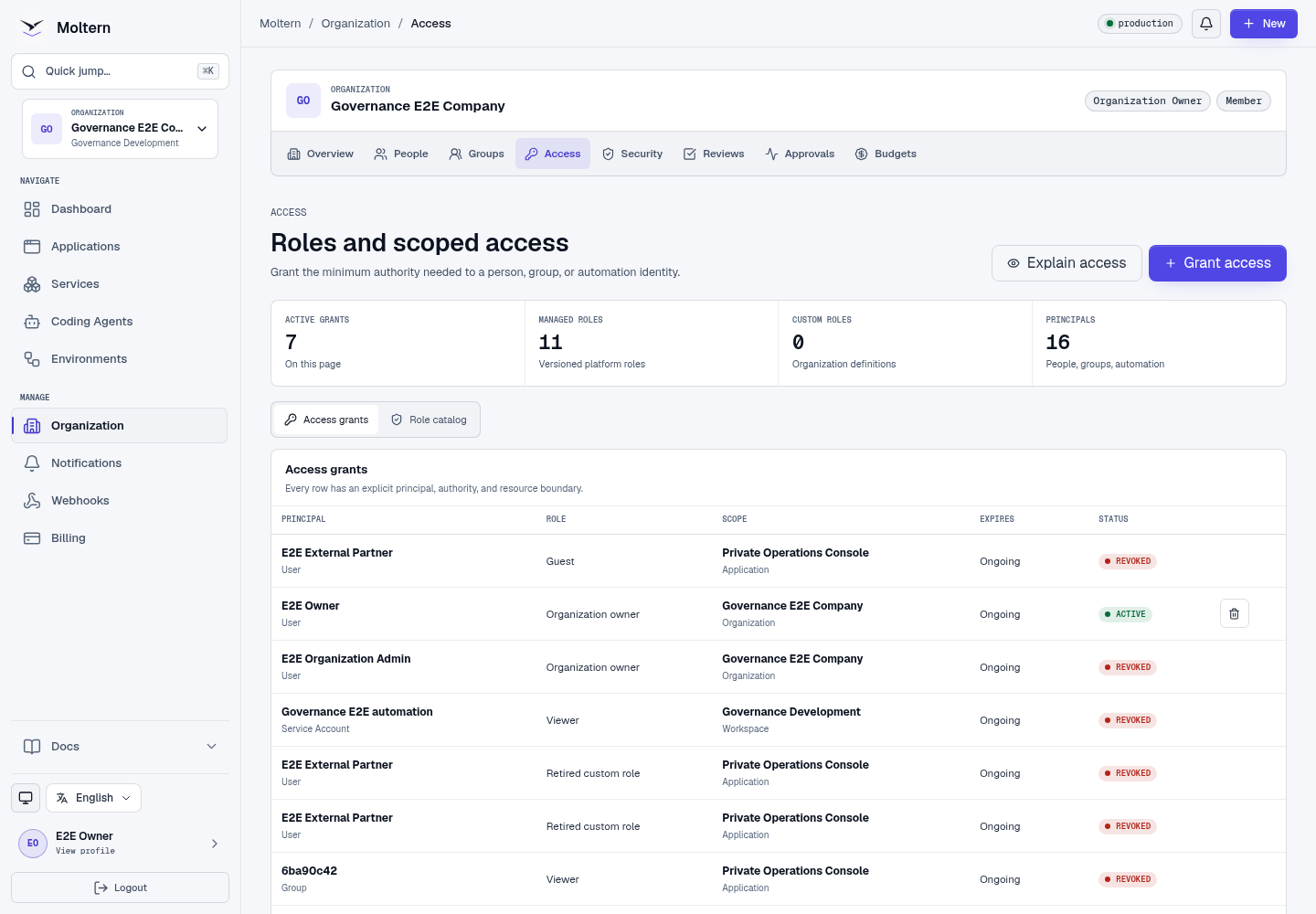Click the theme display monitor icon

[26, 797]
